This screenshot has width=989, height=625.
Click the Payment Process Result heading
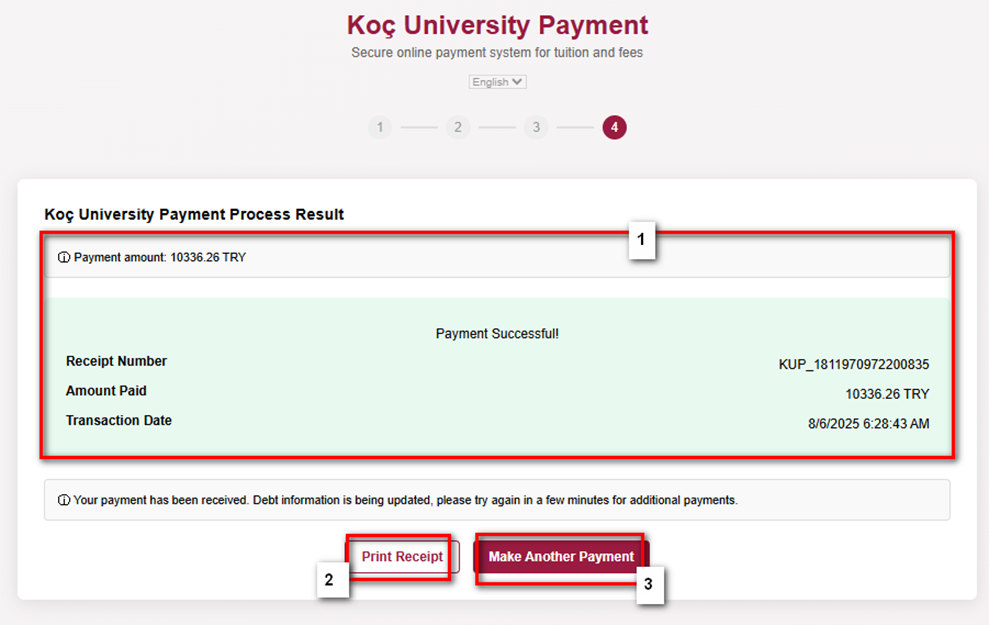[x=194, y=214]
